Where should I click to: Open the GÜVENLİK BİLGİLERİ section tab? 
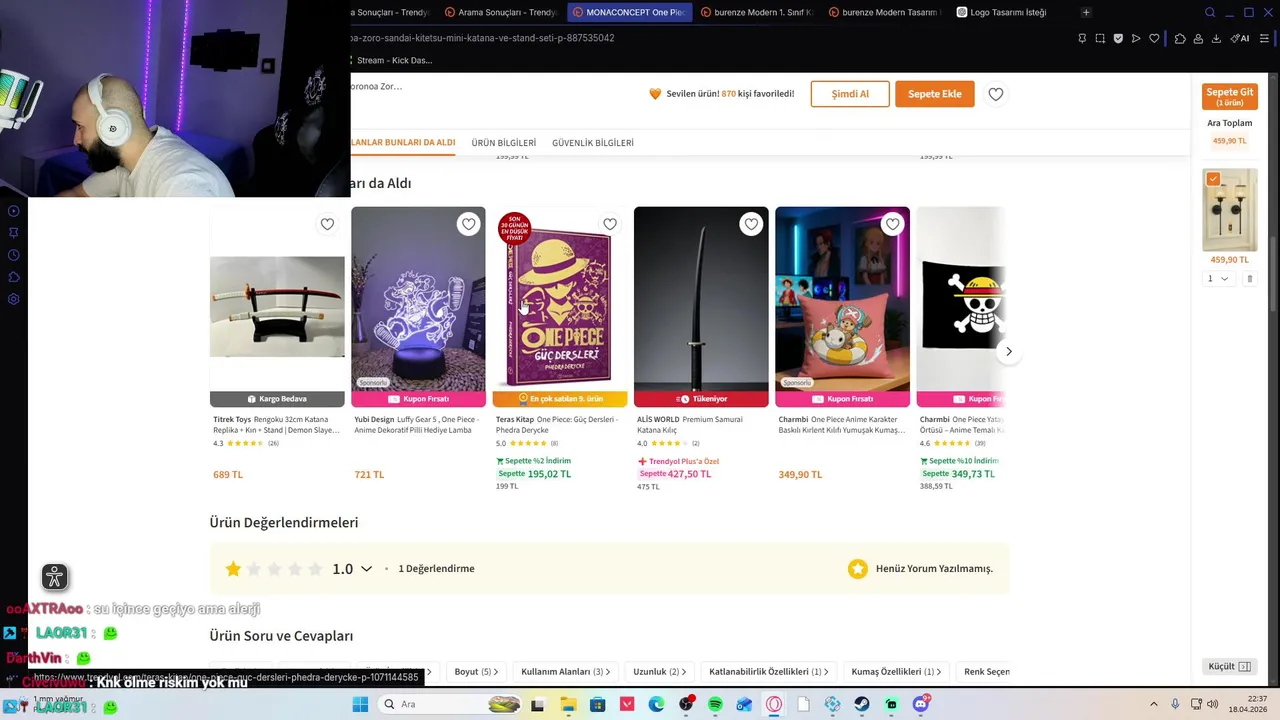593,143
